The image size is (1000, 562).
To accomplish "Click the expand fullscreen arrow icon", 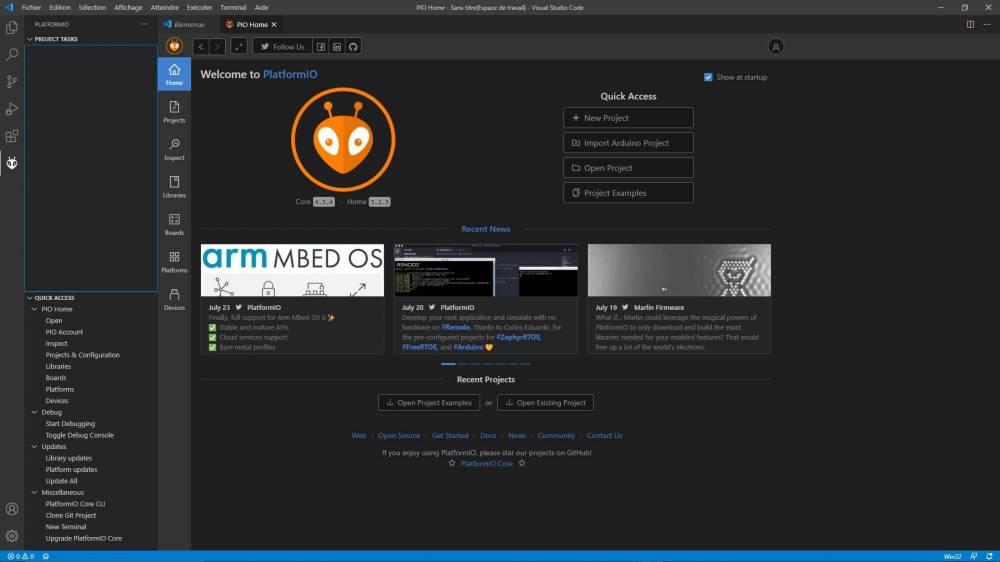I will click(x=239, y=47).
